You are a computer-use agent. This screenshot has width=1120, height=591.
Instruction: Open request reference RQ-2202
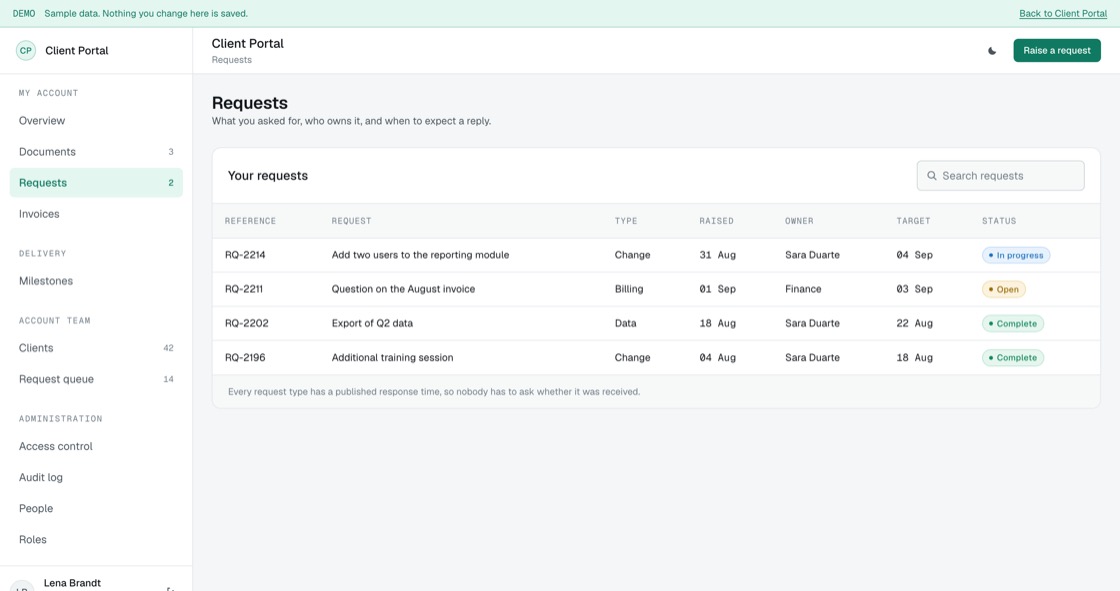click(246, 324)
